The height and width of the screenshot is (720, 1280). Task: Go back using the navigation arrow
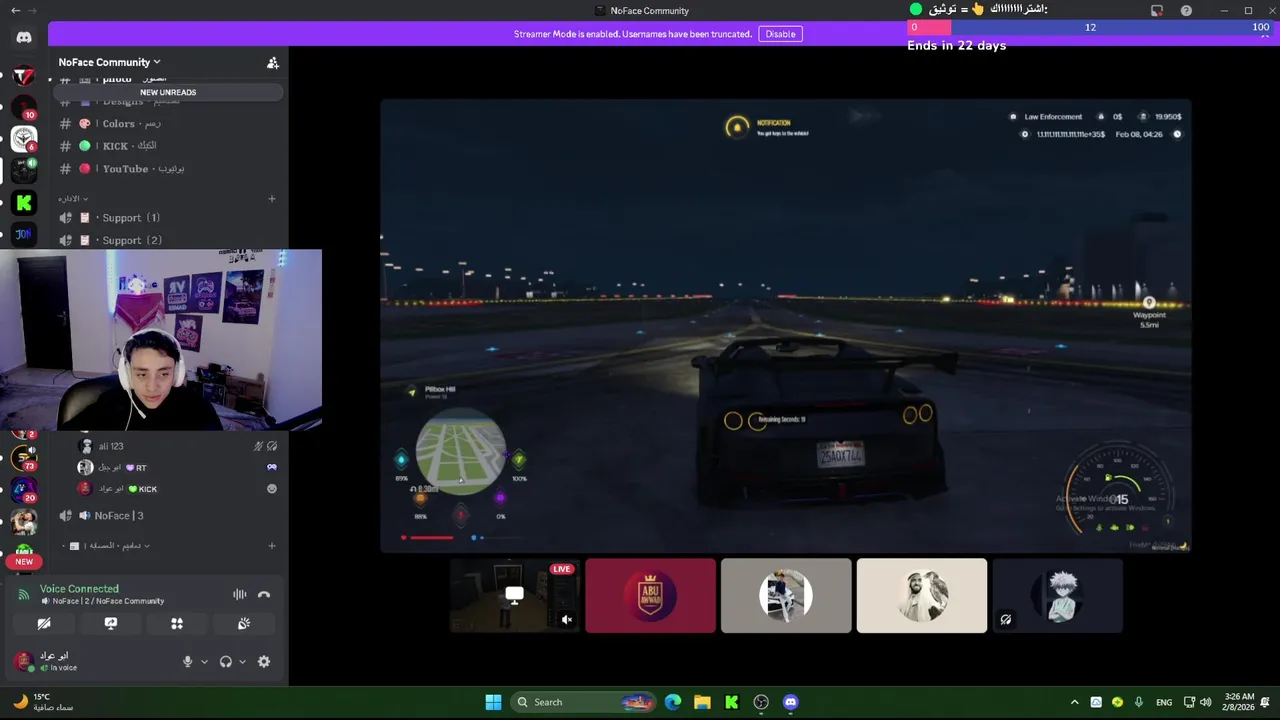coord(15,10)
